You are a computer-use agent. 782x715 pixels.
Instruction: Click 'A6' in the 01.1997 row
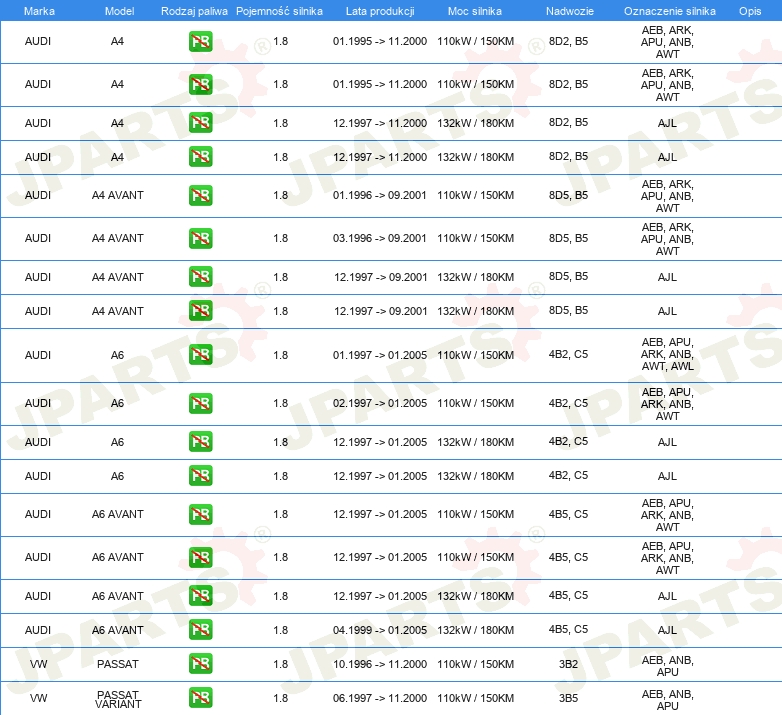pyautogui.click(x=117, y=355)
